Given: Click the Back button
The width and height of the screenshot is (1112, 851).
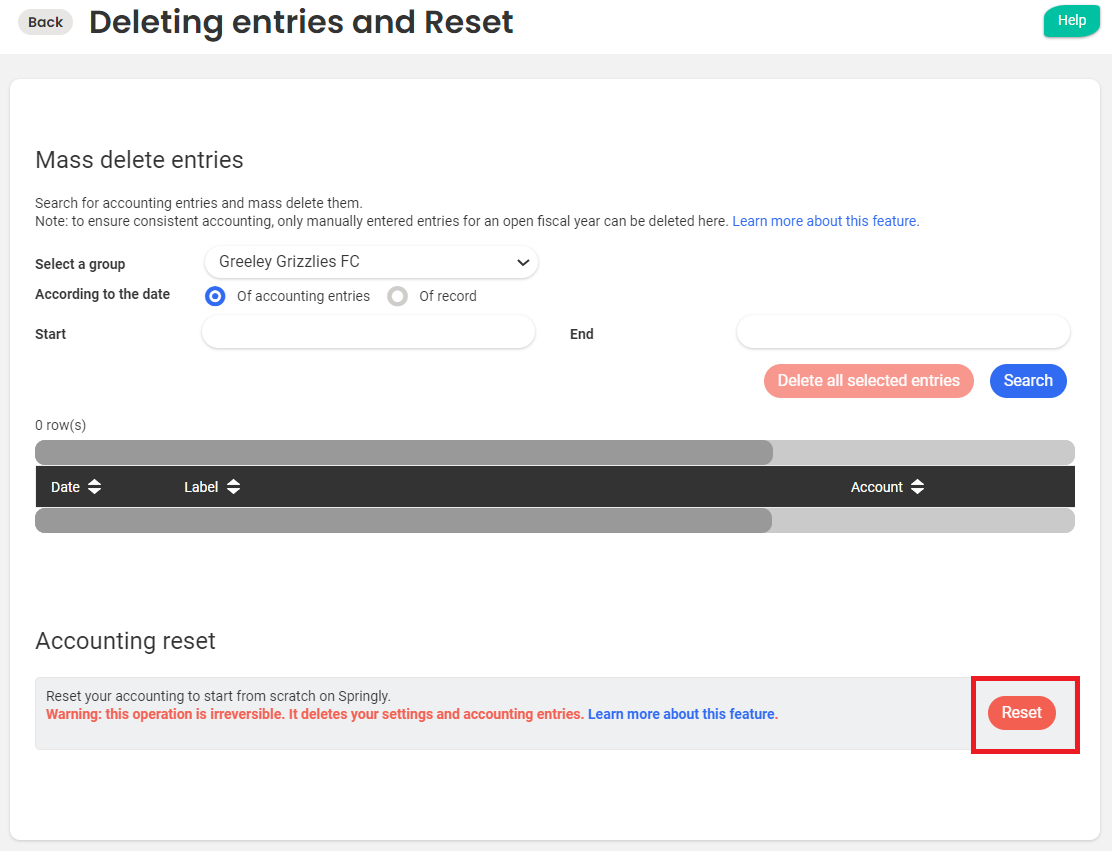Looking at the screenshot, I should tap(45, 22).
